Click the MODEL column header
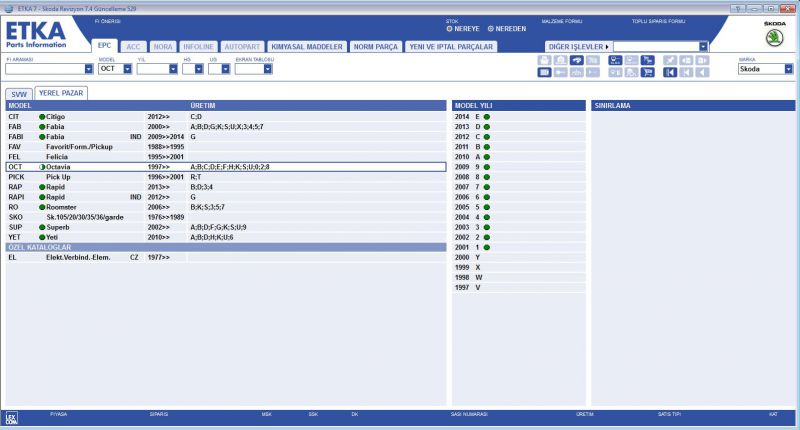 click(x=20, y=106)
